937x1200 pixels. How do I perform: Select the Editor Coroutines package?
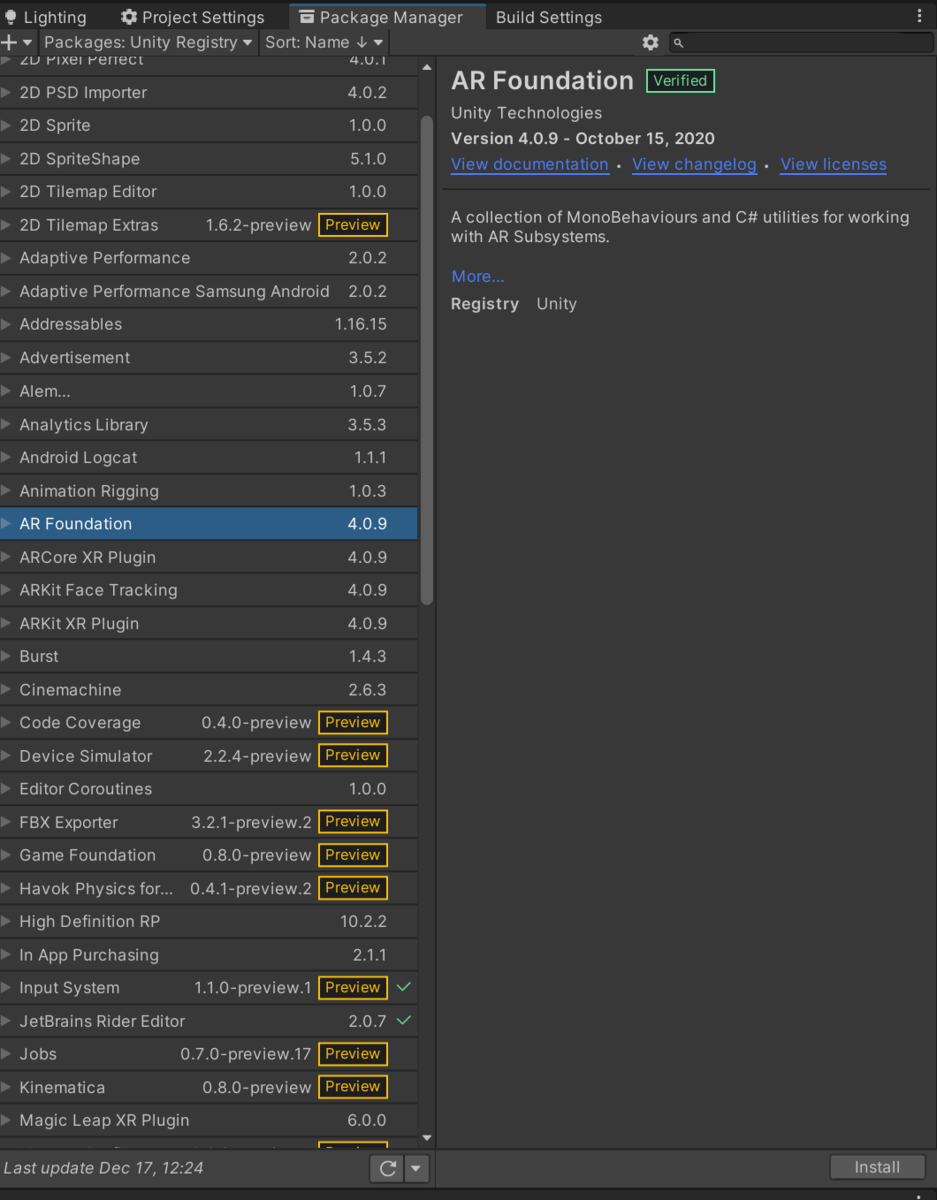[209, 789]
